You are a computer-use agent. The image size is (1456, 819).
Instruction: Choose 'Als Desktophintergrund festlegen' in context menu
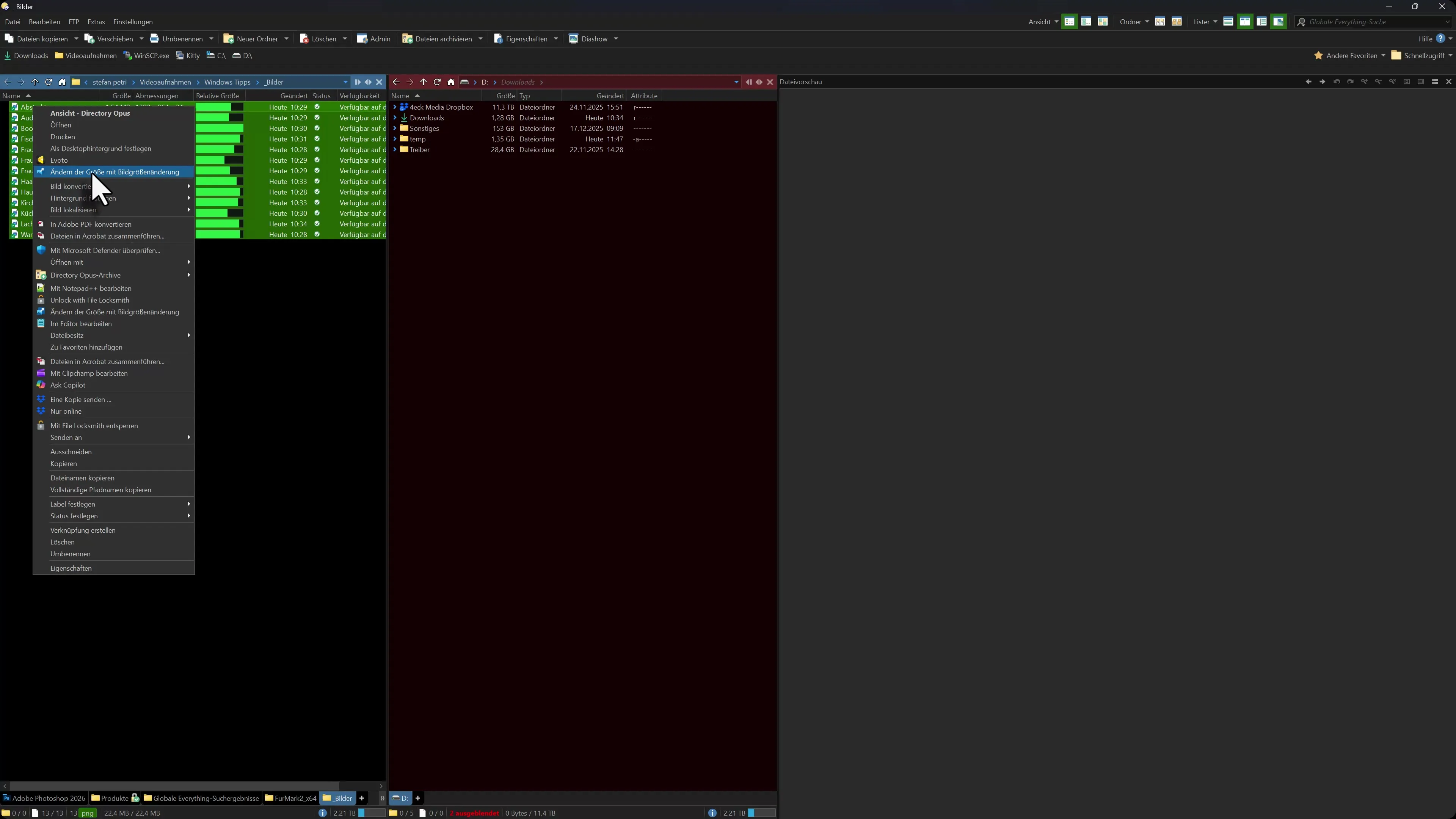(100, 149)
